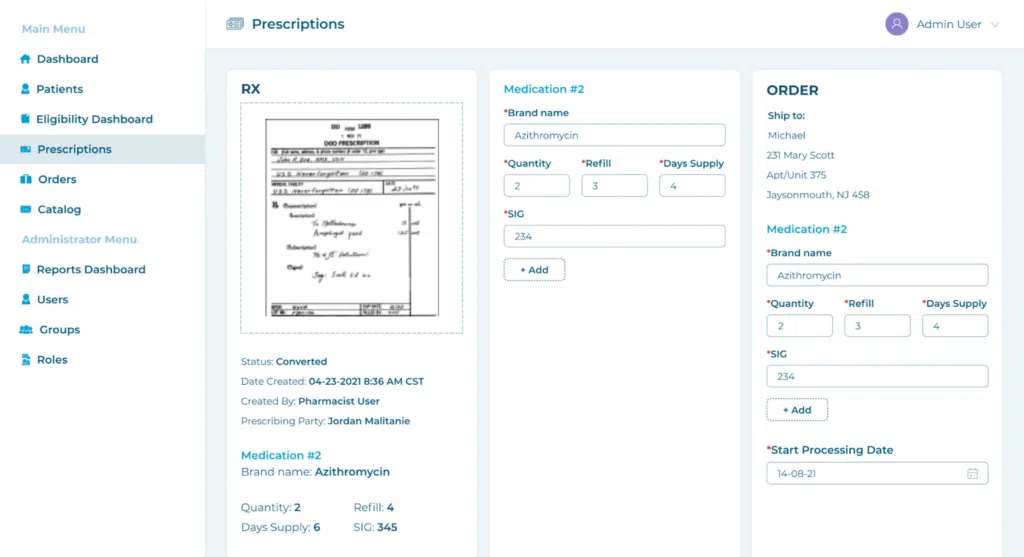Click + Add button in ORDER panel

[797, 409]
